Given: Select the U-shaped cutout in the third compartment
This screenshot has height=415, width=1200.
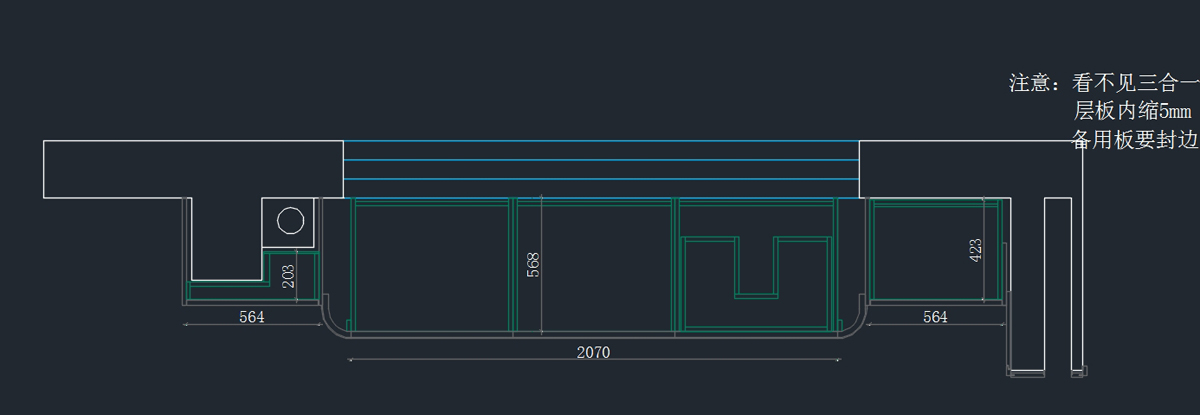Looking at the screenshot, I should click(x=755, y=268).
